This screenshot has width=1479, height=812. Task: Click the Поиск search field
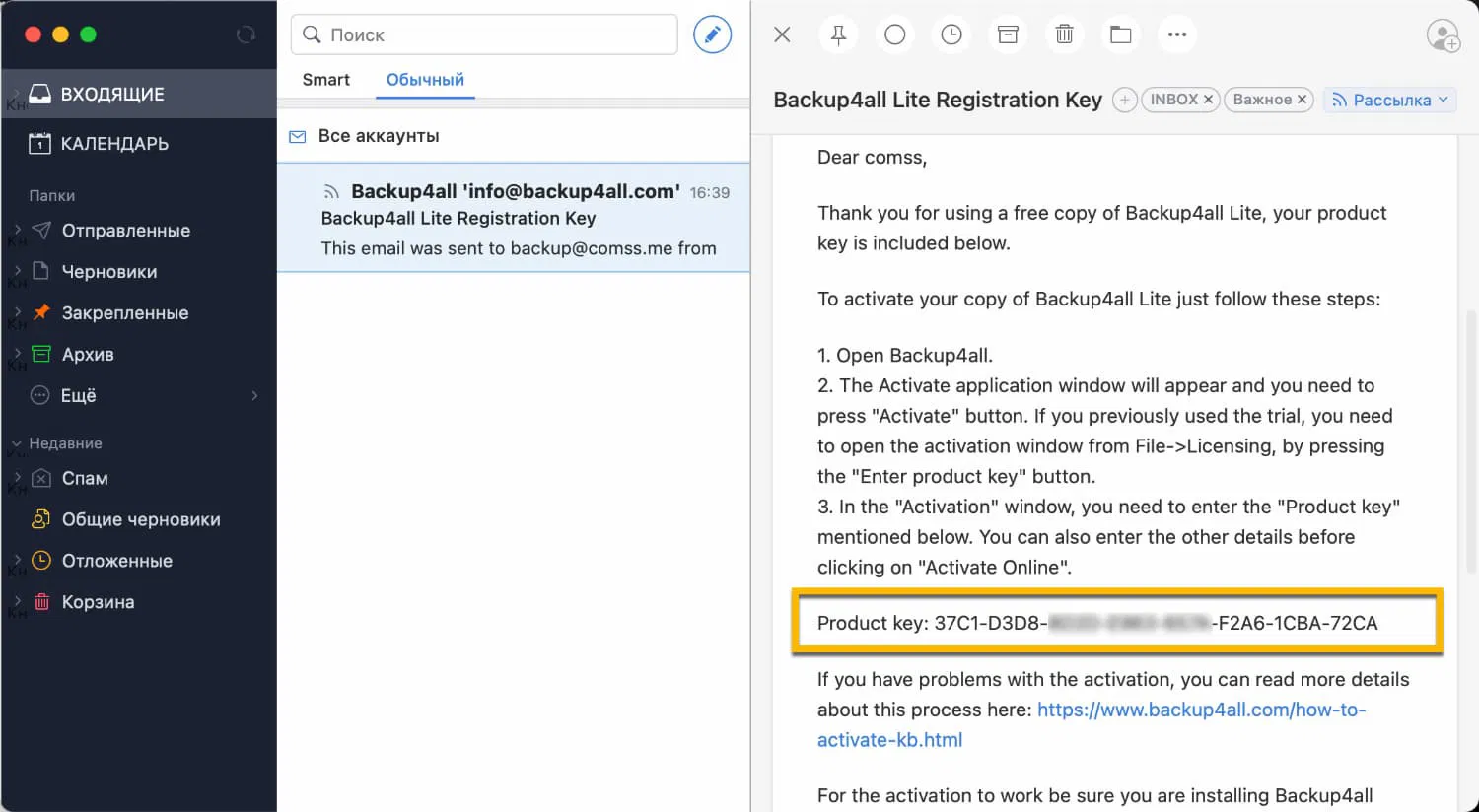[x=483, y=34]
